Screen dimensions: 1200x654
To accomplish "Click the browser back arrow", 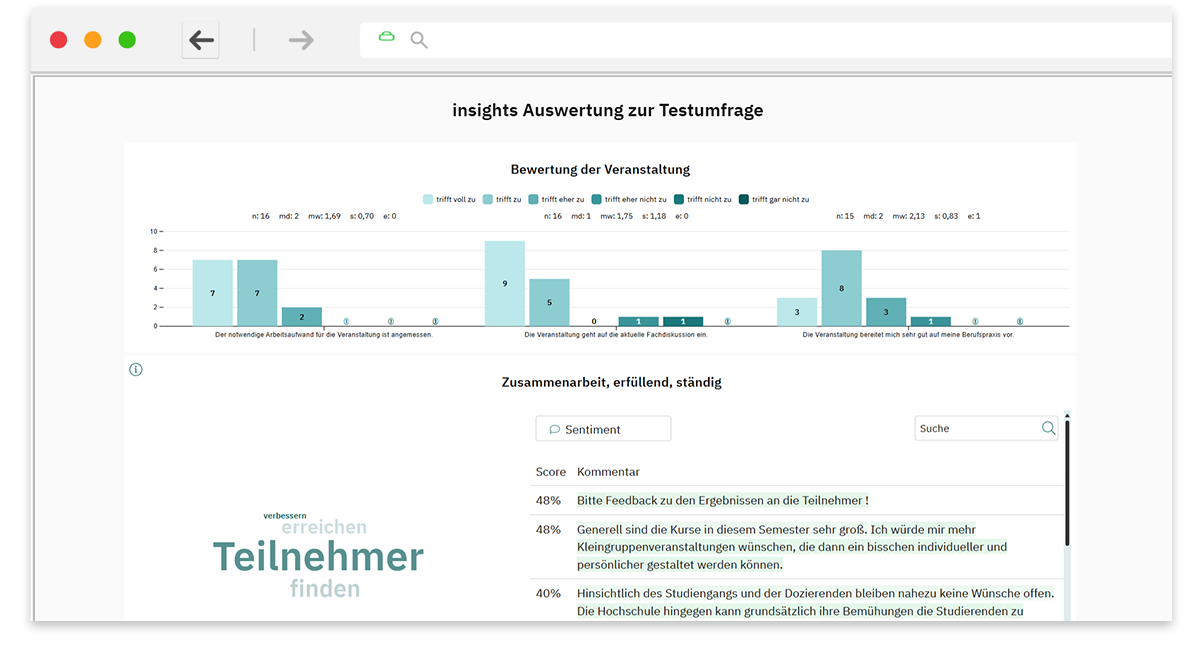I will click(x=201, y=40).
